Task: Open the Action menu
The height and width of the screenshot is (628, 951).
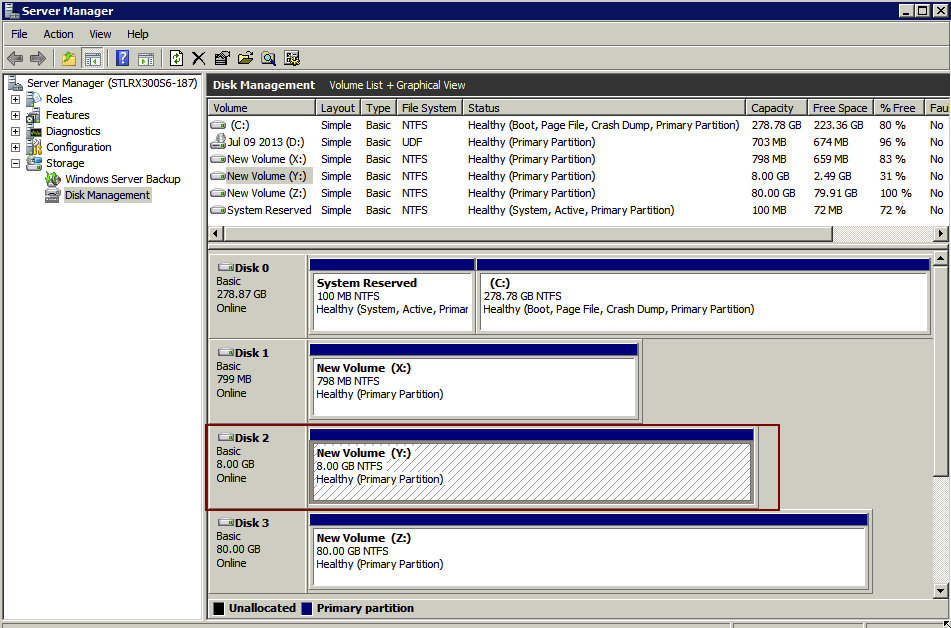Action: (x=58, y=34)
